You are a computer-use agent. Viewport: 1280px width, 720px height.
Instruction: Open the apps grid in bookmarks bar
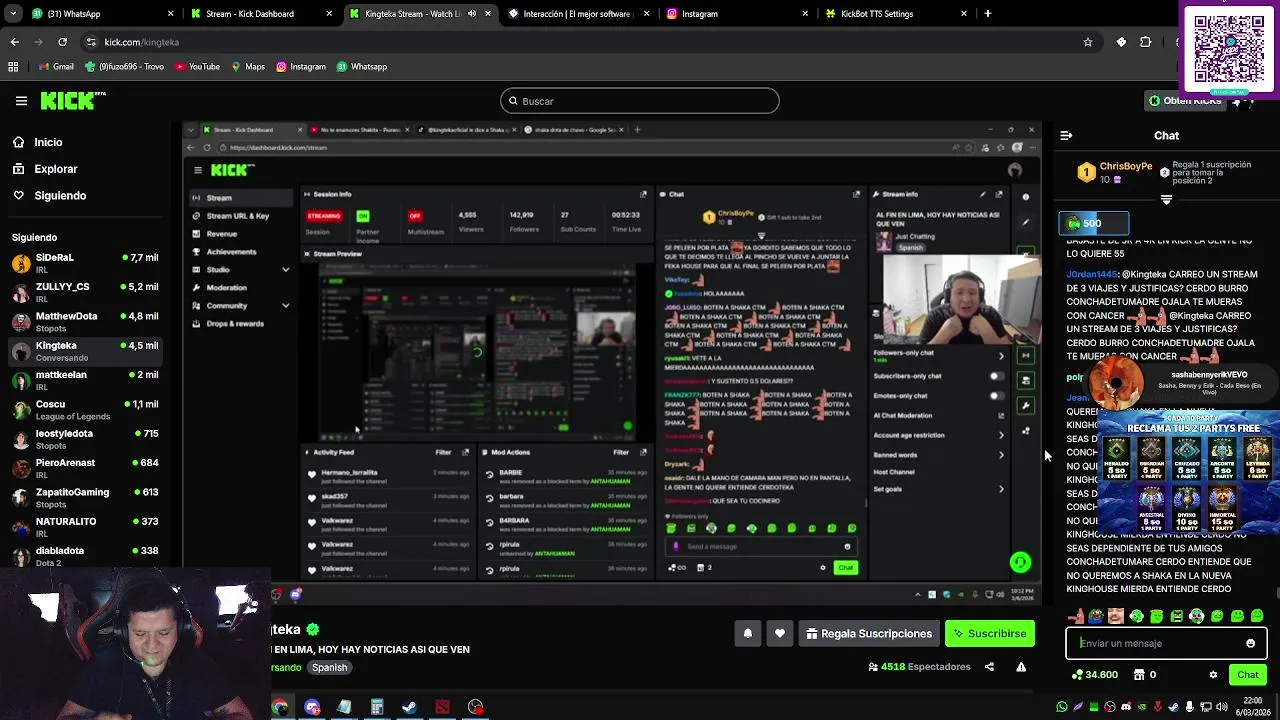point(13,67)
